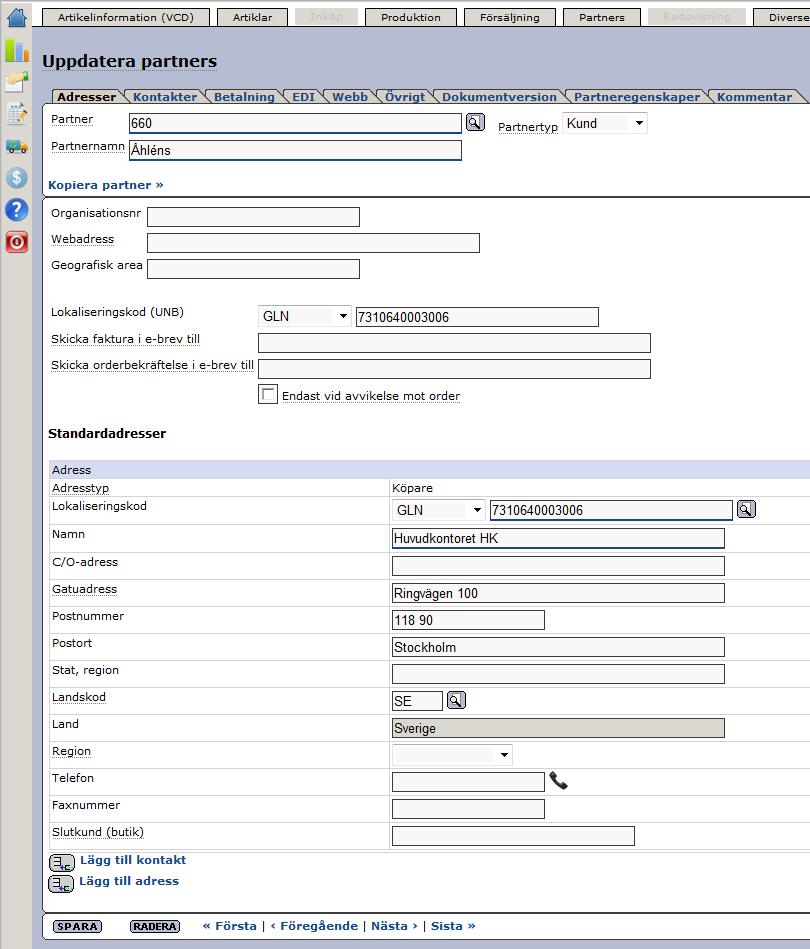Image resolution: width=810 pixels, height=949 pixels.
Task: Click the Geografisk area field
Action: click(x=254, y=269)
